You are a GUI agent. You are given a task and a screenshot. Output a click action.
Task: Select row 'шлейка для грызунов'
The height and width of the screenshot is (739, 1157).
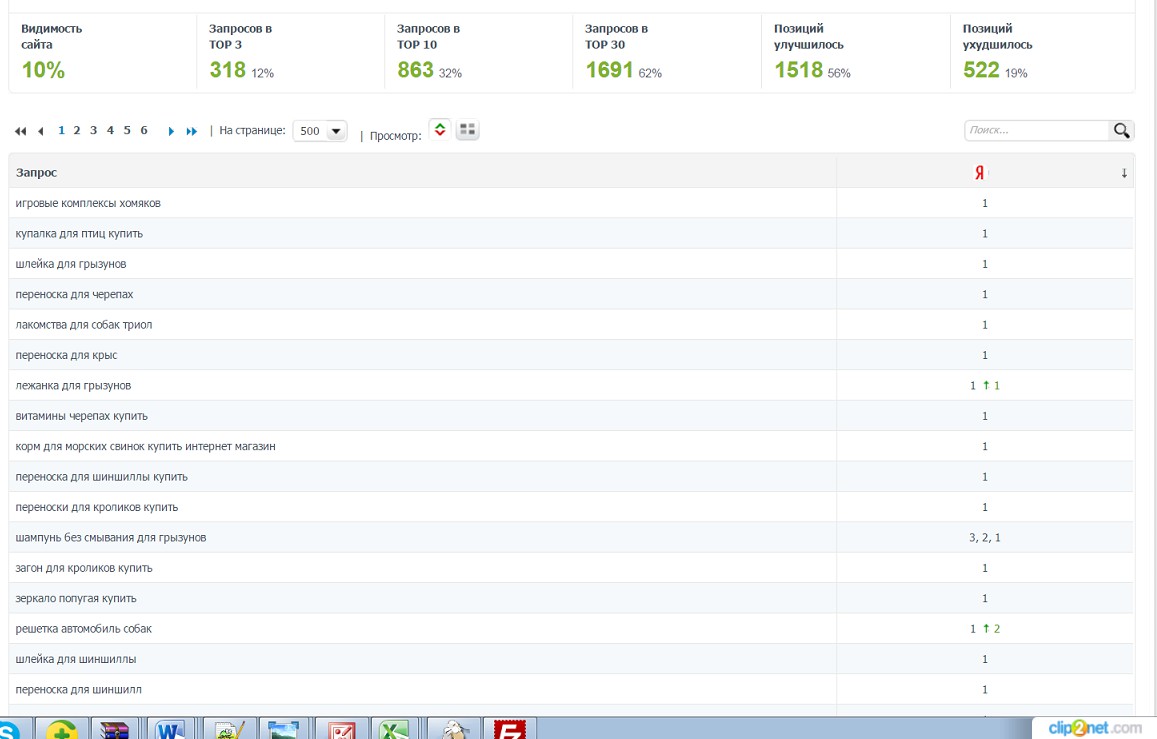click(570, 264)
